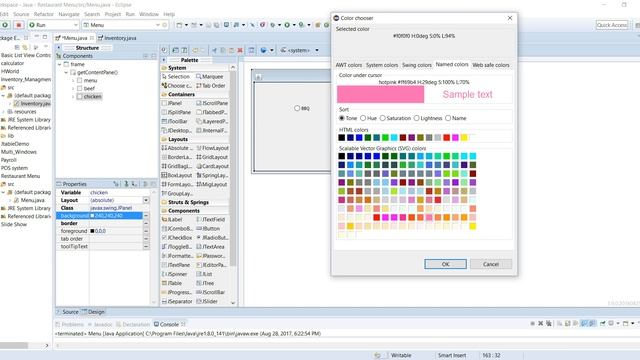Pick JSlider from the palette
This screenshot has width=640, height=360.
click(x=207, y=301)
